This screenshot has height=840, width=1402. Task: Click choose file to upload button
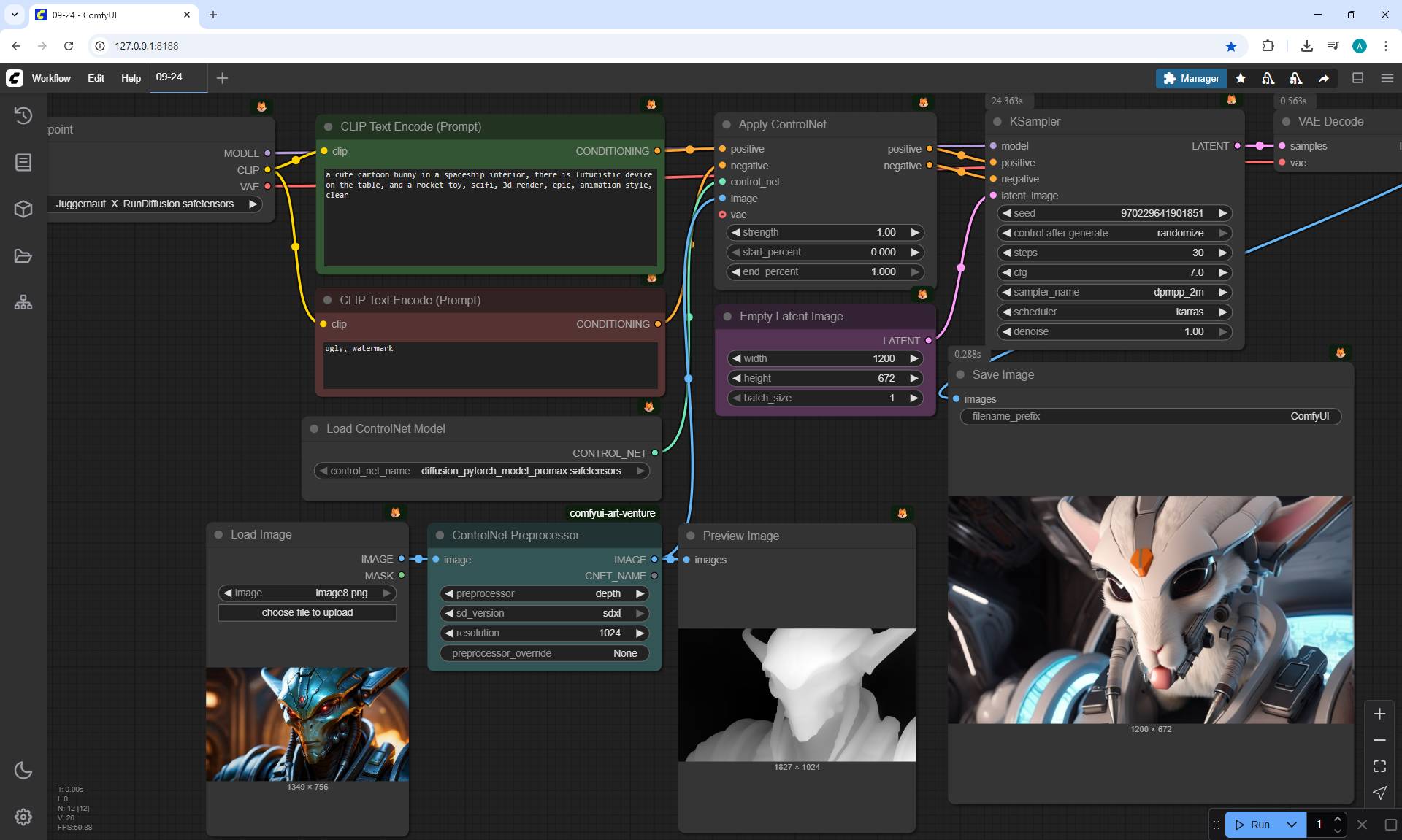pos(307,612)
